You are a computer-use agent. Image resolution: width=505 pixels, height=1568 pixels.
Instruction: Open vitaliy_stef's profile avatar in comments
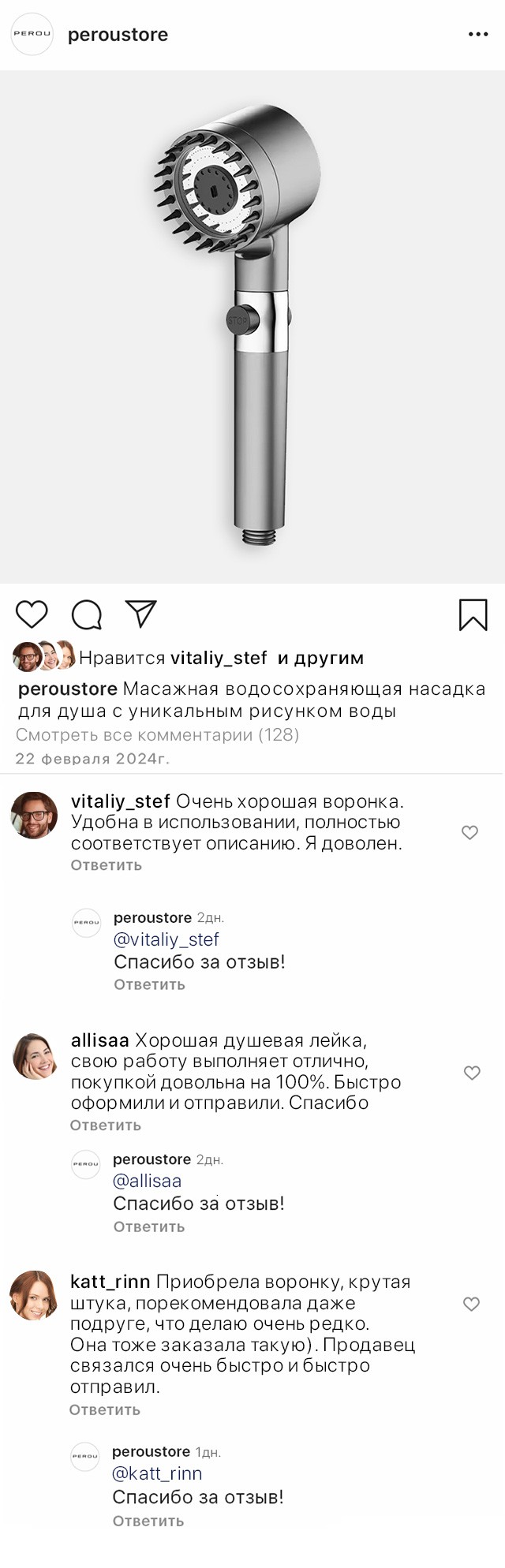tap(34, 815)
